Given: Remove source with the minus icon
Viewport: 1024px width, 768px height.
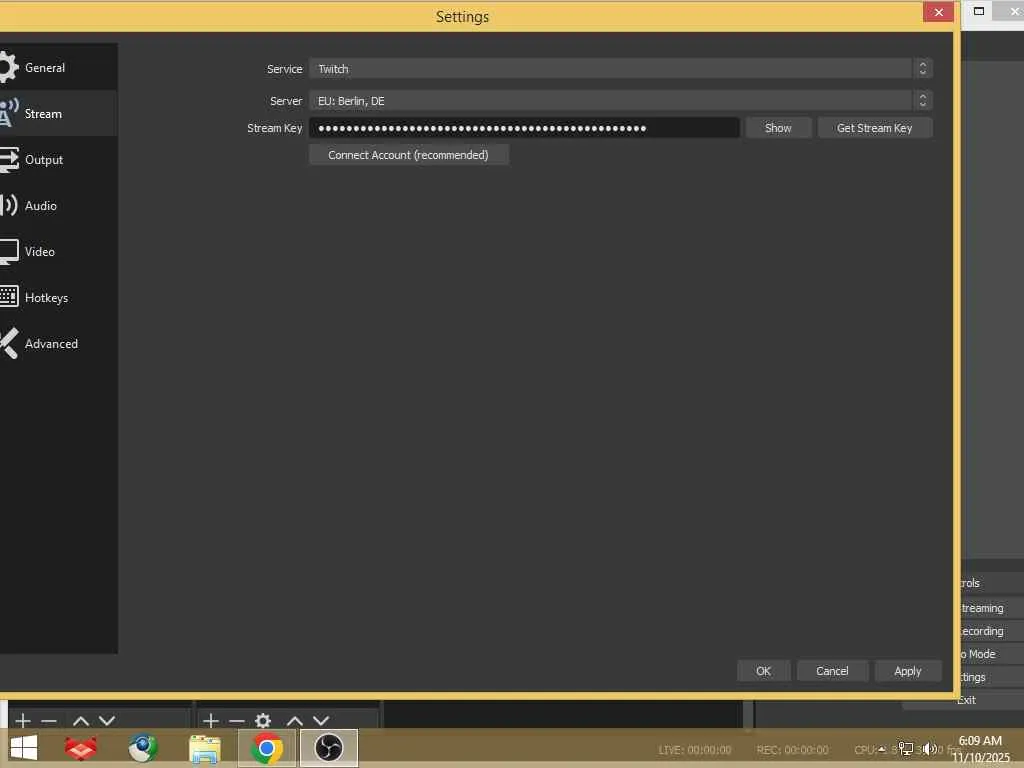Looking at the screenshot, I should pyautogui.click(x=236, y=721).
